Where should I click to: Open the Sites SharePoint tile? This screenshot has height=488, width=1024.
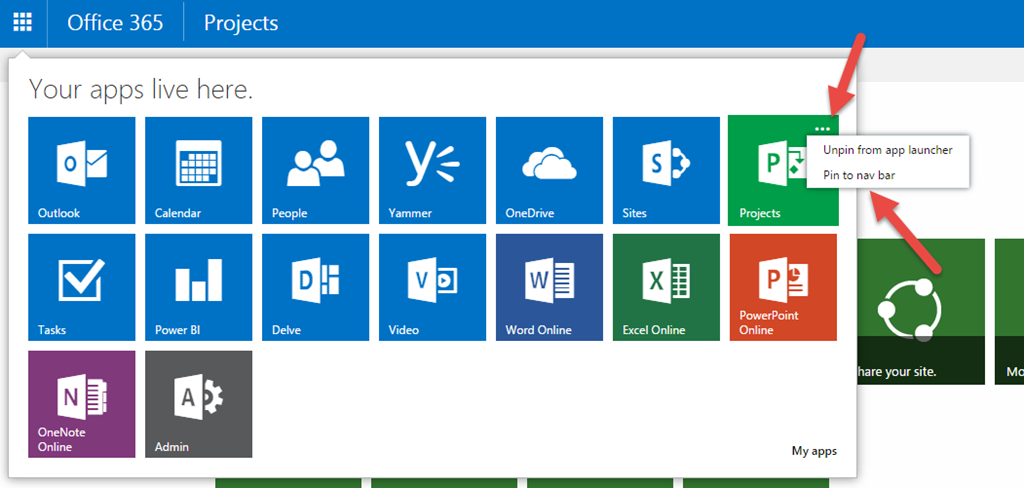[x=666, y=171]
